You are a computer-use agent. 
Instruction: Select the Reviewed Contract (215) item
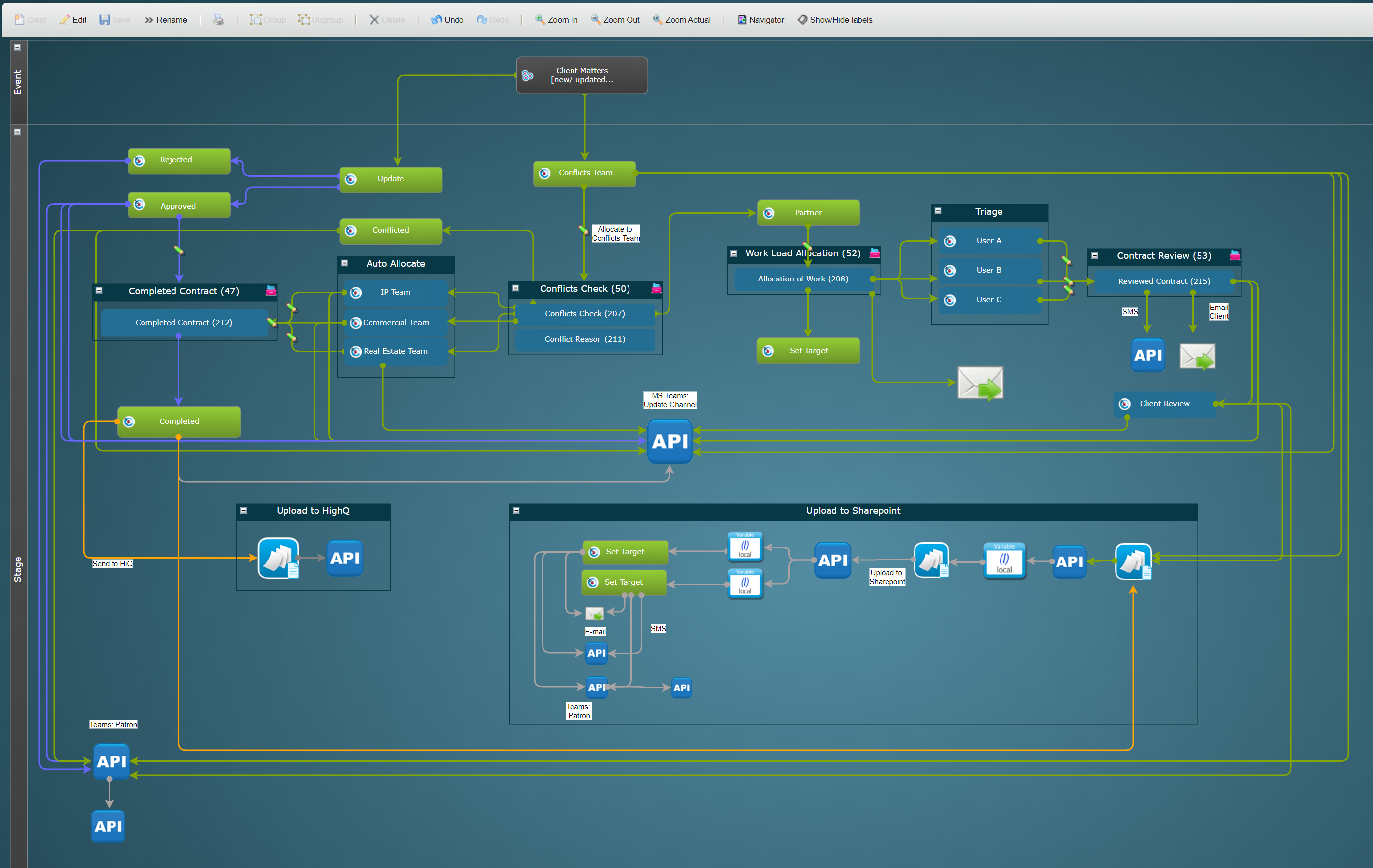[x=1164, y=281]
